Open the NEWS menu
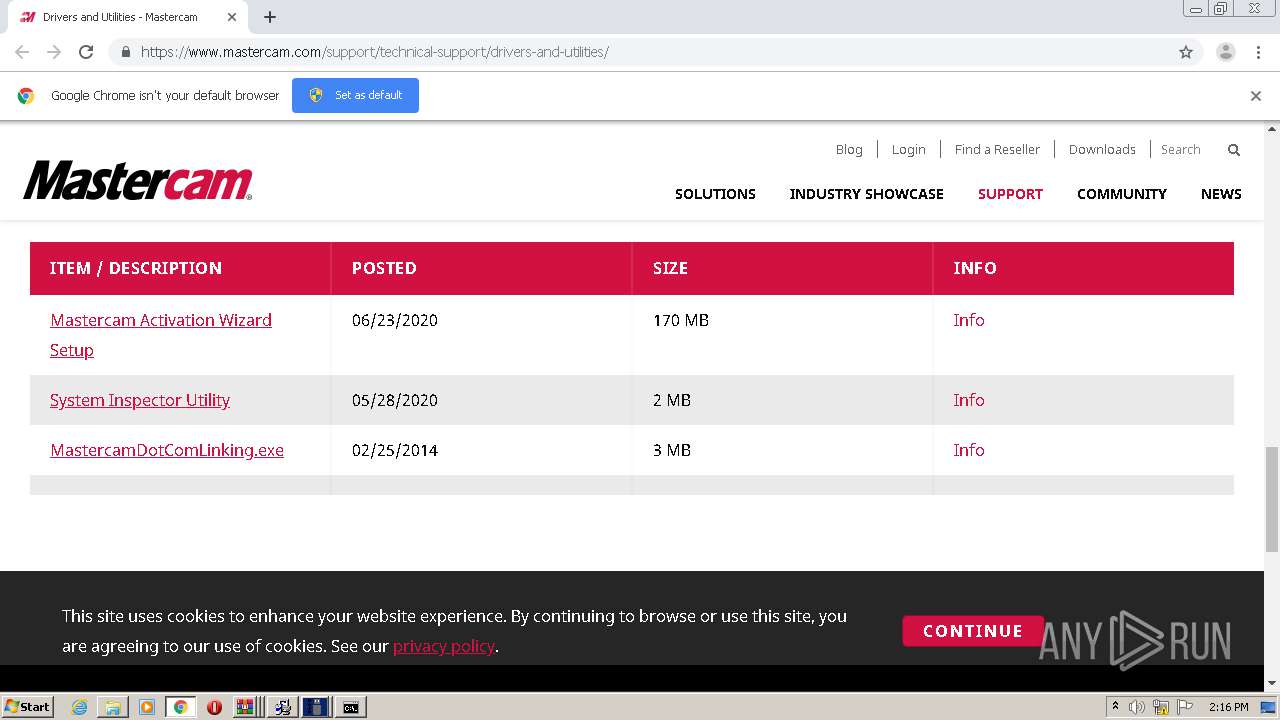The image size is (1280, 720). [x=1221, y=194]
